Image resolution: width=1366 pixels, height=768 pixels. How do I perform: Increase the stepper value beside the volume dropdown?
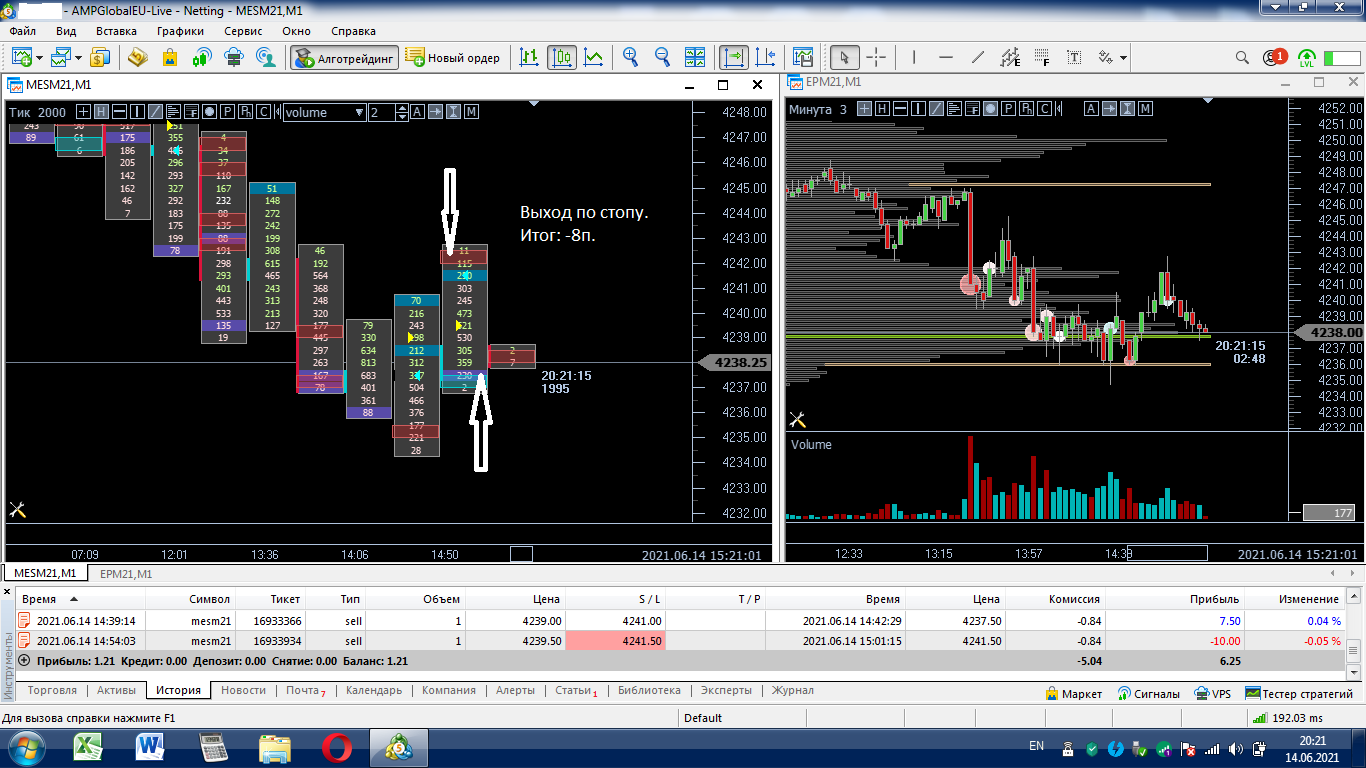coord(403,108)
